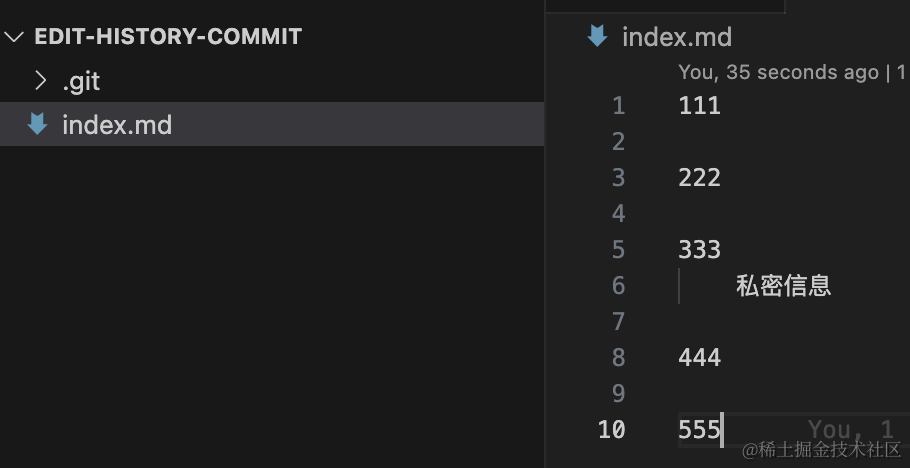
Task: Collapse the EDIT-HISTORY-COMMIT folder chevron
Action: click(x=14, y=37)
